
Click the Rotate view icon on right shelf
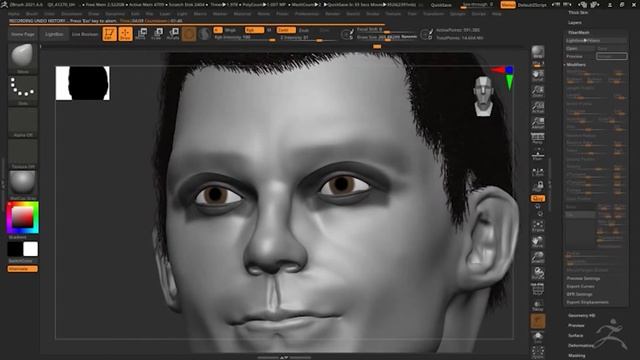coord(538,273)
